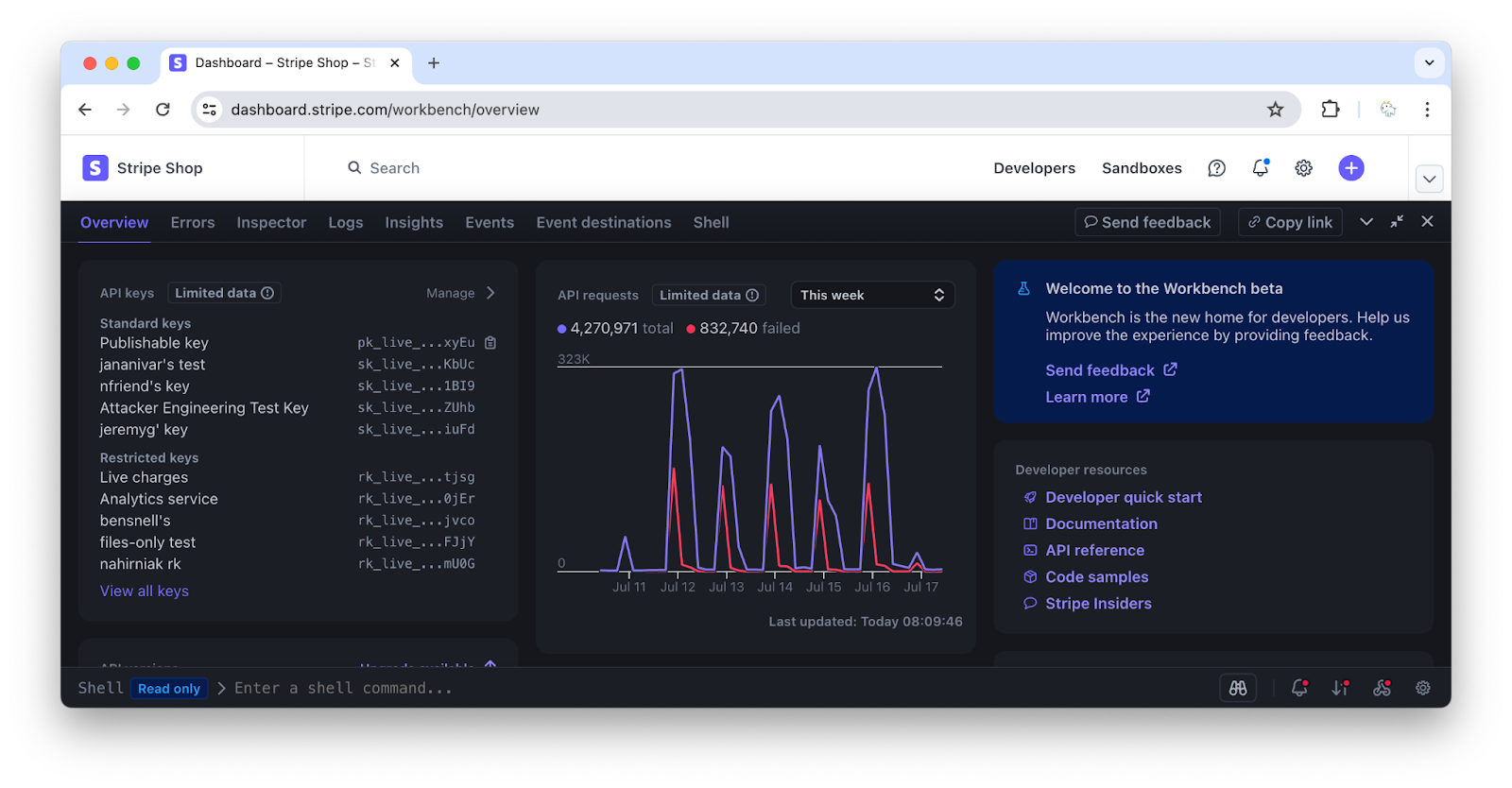Open the Event destinations tab
Viewport: 1512px width, 788px height.
pyautogui.click(x=603, y=223)
